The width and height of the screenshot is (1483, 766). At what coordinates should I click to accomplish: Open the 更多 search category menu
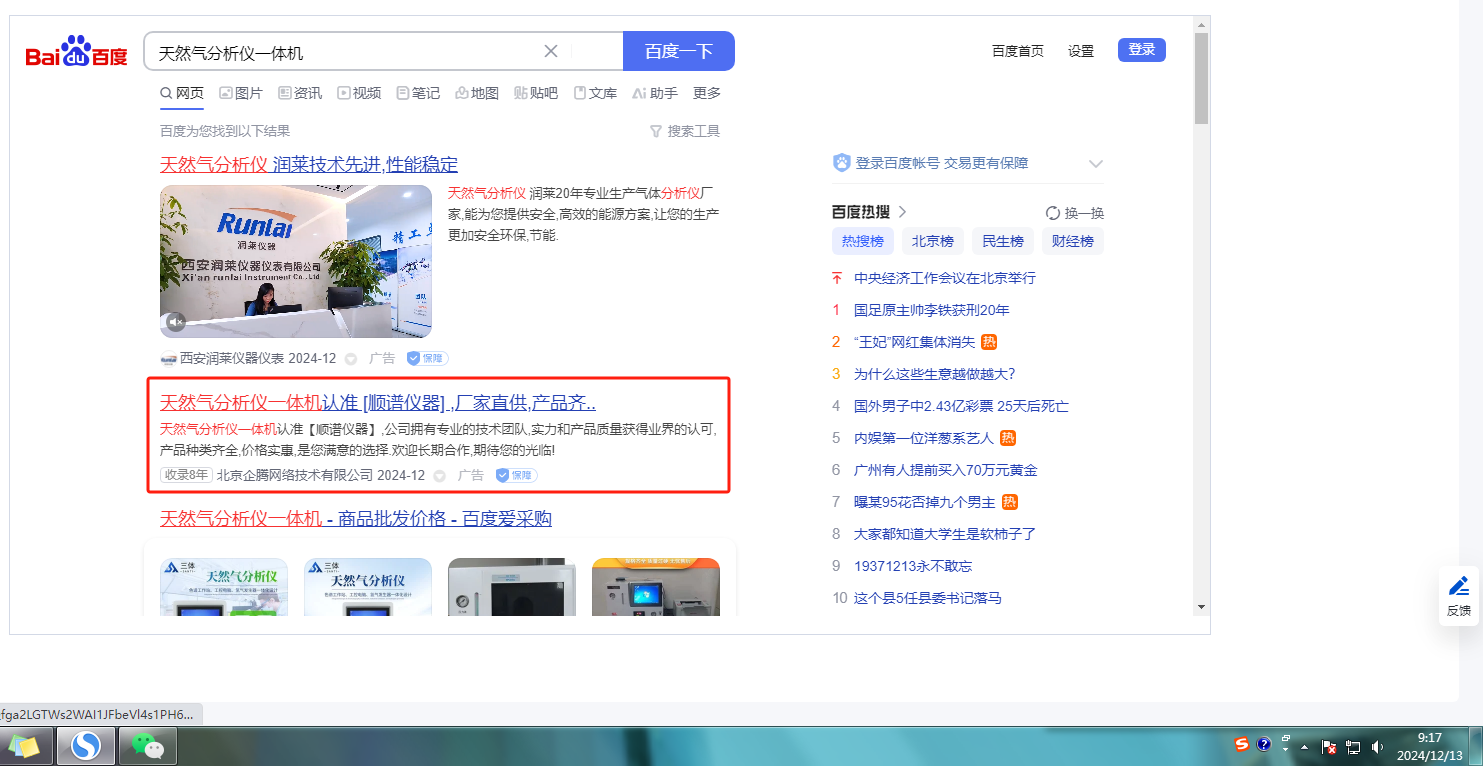[x=707, y=93]
